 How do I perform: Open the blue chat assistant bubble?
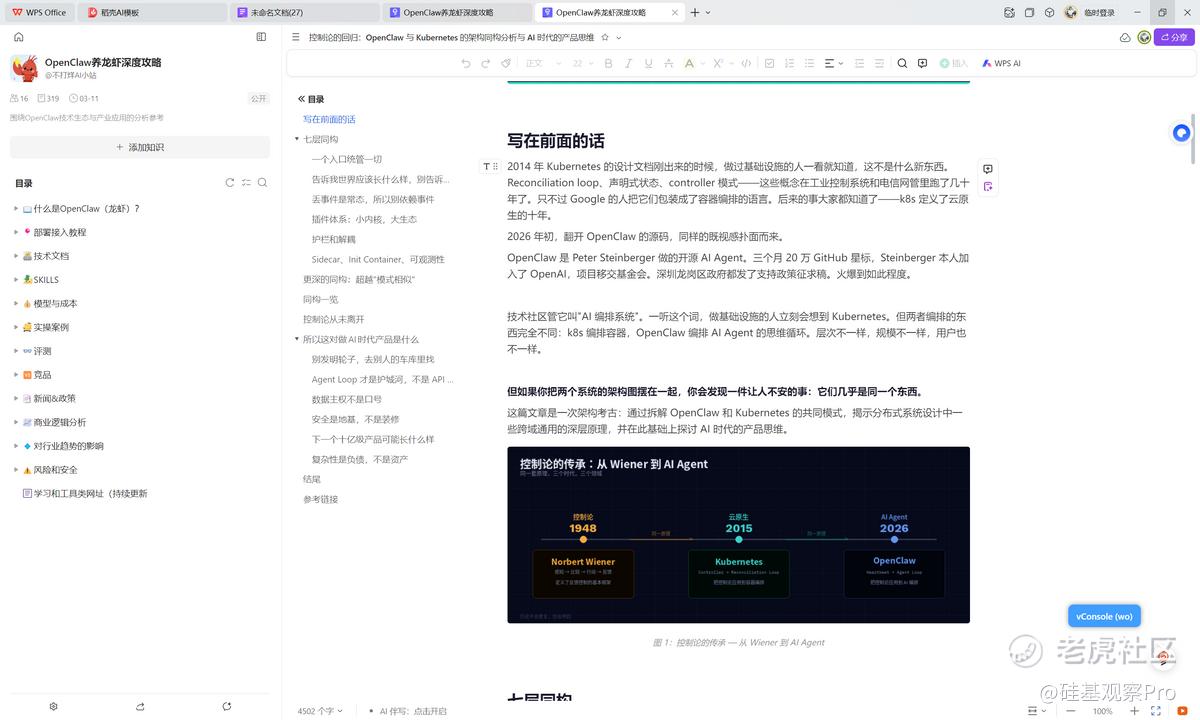(x=1182, y=132)
